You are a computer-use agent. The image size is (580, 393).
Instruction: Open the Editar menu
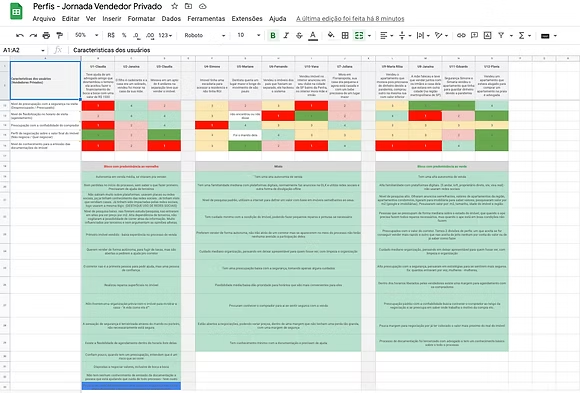click(x=70, y=19)
